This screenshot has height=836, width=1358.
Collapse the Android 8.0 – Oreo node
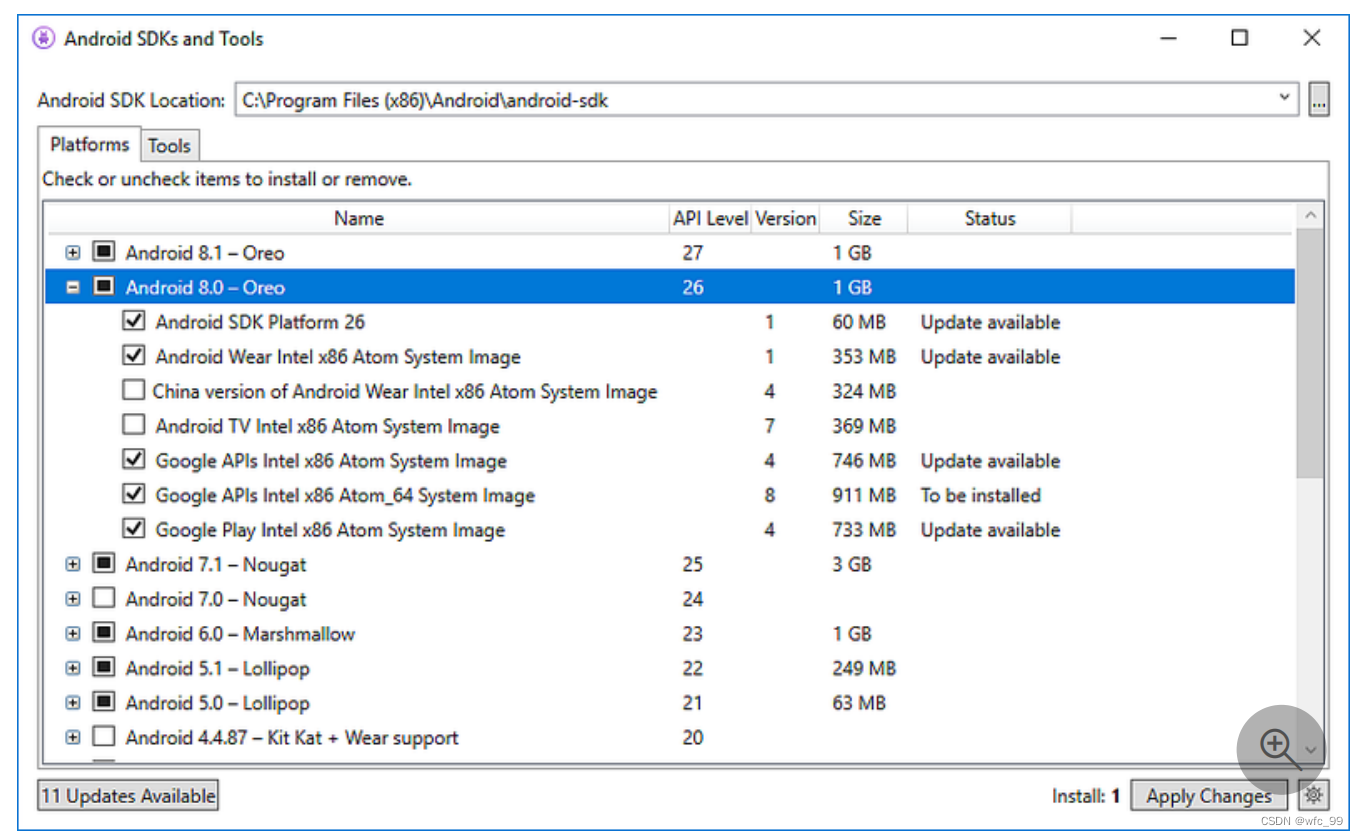point(72,286)
